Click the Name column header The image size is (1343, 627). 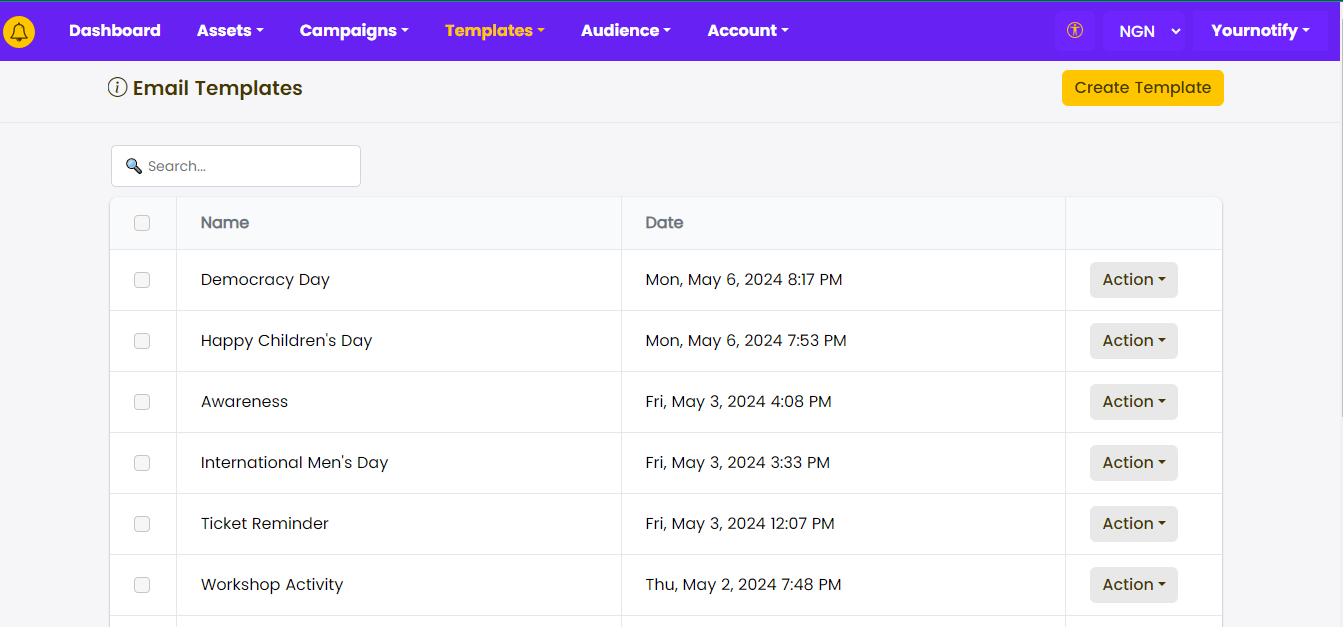(x=225, y=223)
